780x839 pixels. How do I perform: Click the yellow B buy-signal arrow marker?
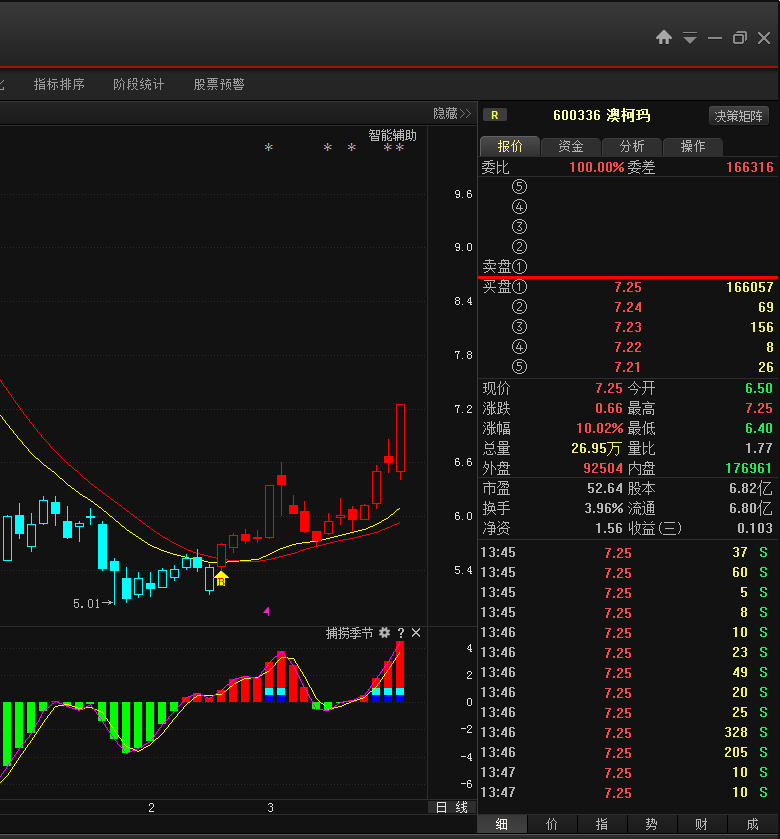[x=221, y=578]
